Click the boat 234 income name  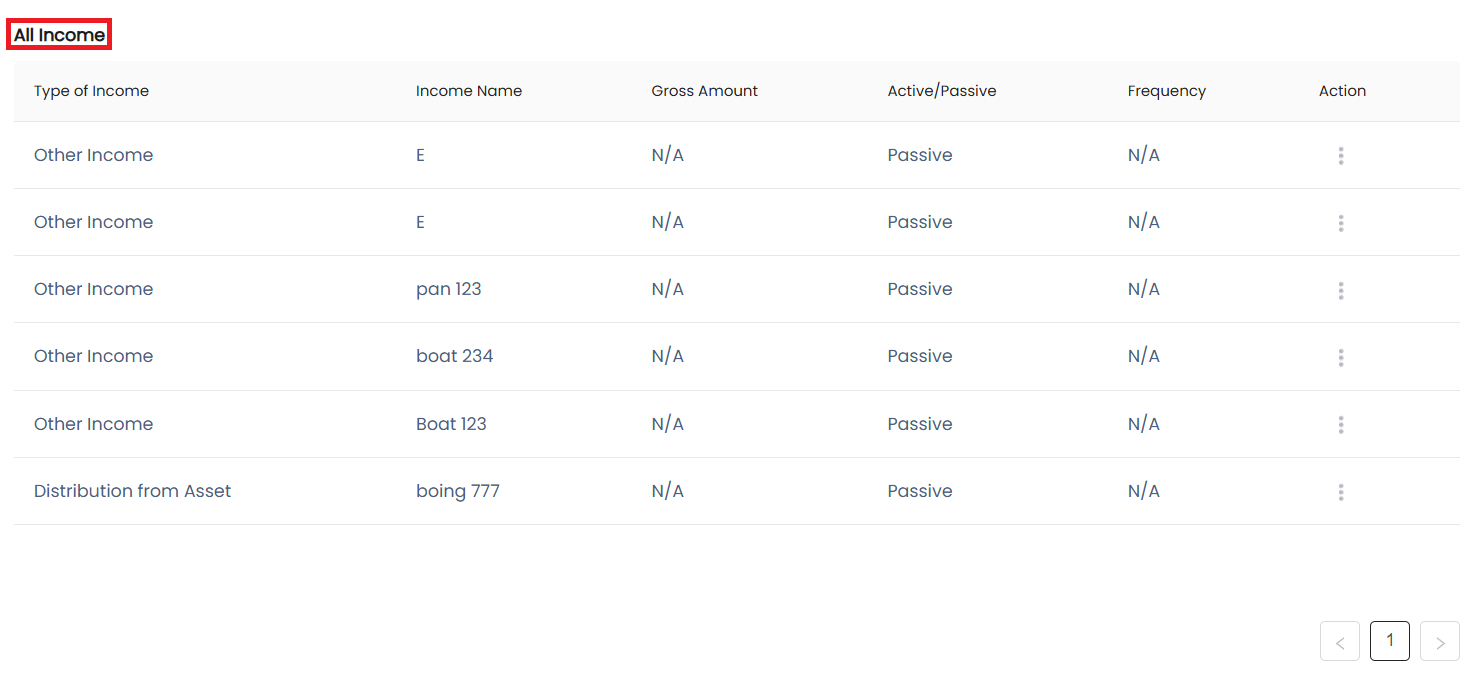point(454,356)
